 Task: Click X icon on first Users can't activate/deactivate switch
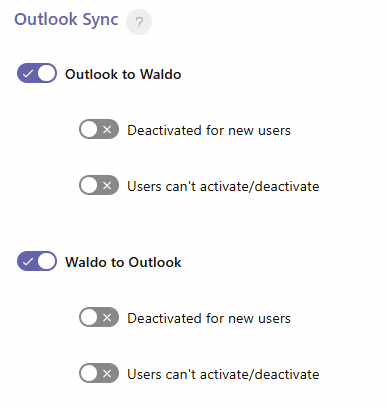(107, 185)
